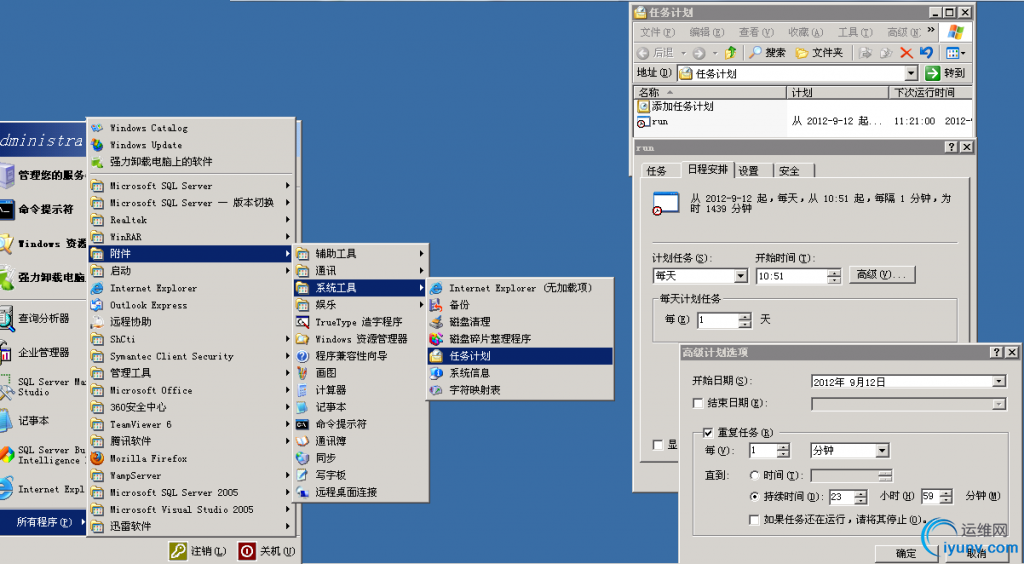The width and height of the screenshot is (1024, 564).
Task: Launch 磁盘碎片整理程序 from system tools
Action: tap(520, 339)
